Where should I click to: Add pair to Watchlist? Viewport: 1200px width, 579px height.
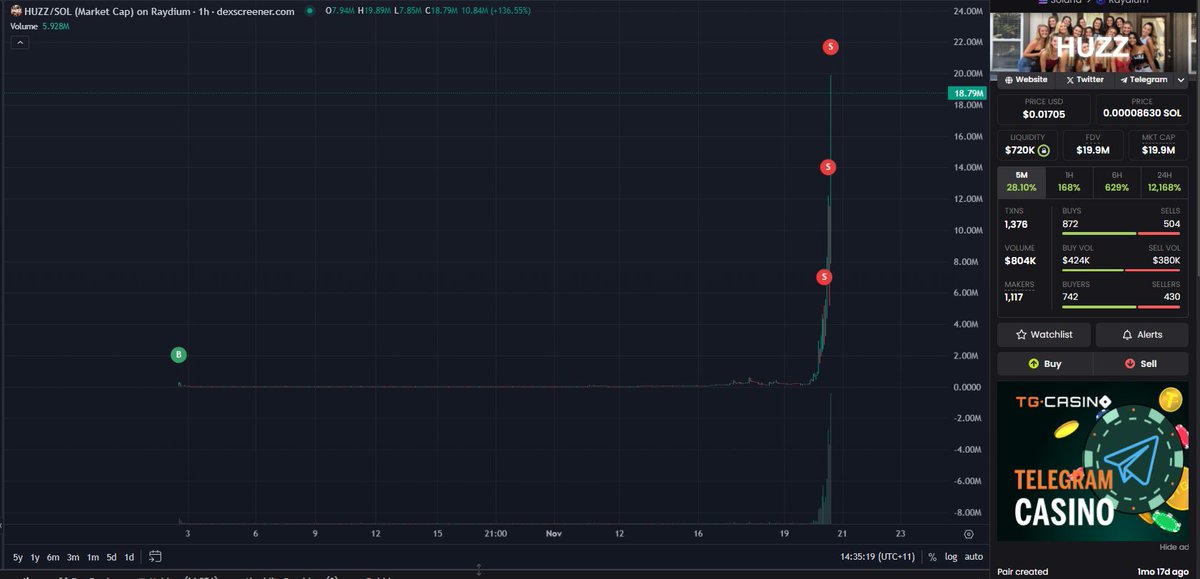(x=1044, y=335)
